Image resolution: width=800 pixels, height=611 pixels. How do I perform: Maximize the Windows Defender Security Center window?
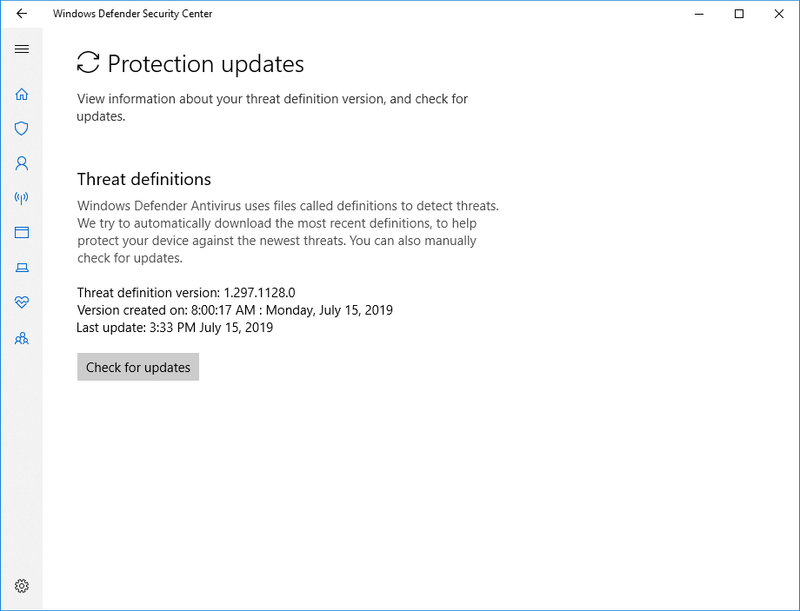pyautogui.click(x=739, y=14)
